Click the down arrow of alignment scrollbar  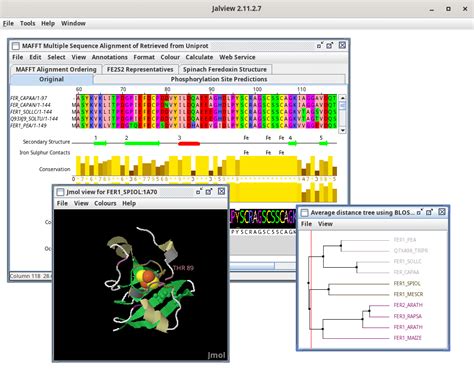point(342,130)
